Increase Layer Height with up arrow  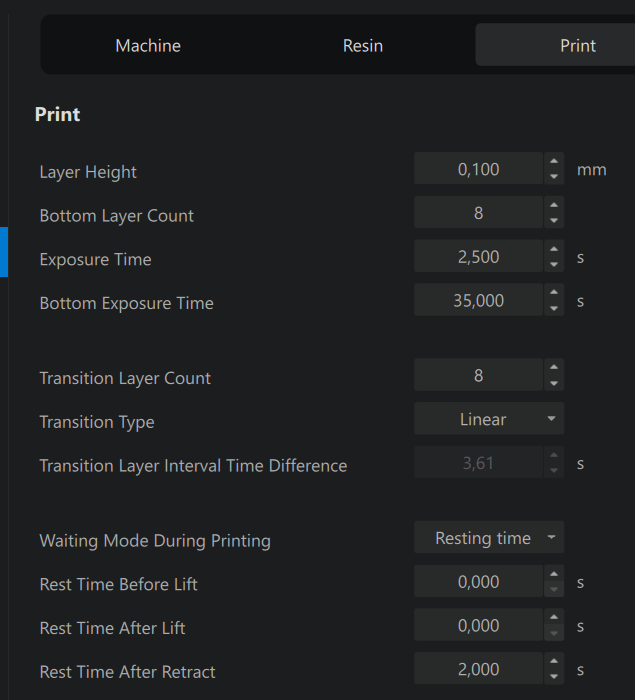pyautogui.click(x=554, y=161)
